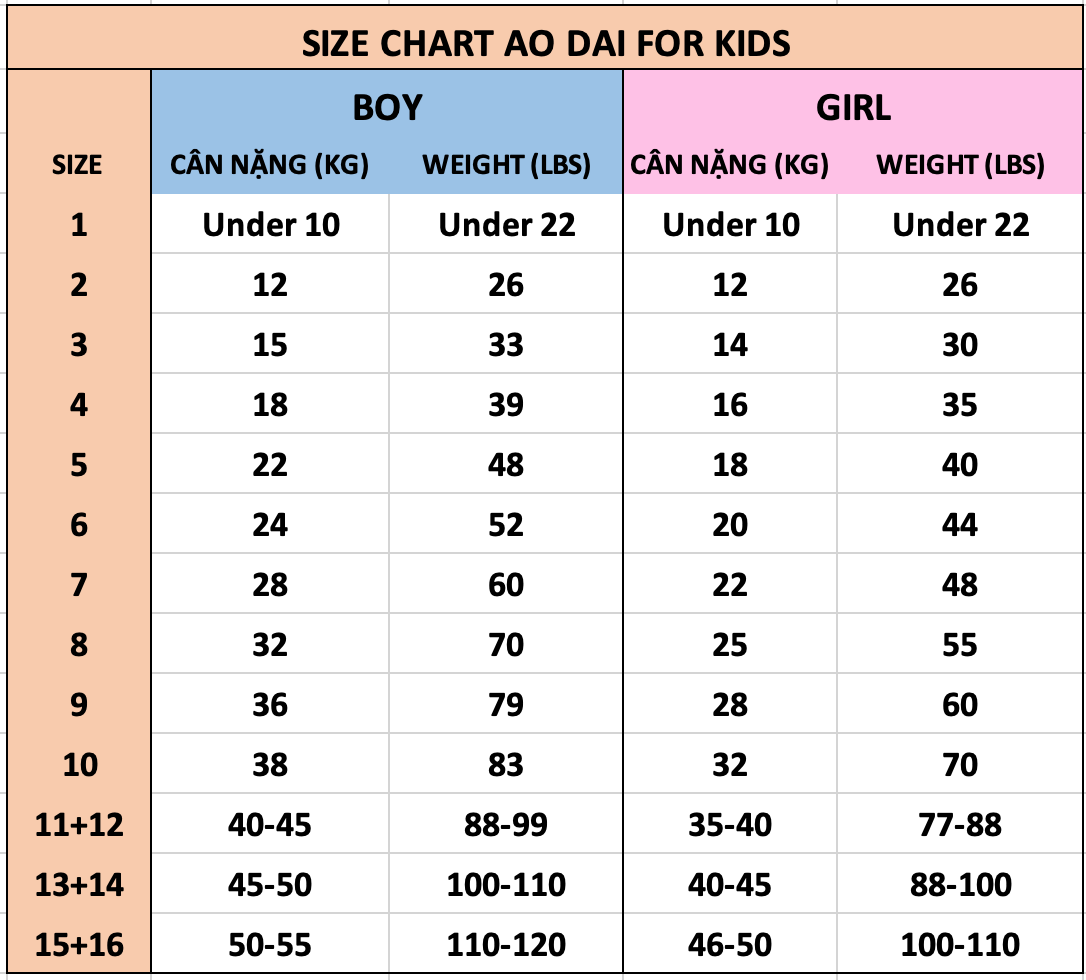Select the size 10 row label

tap(79, 765)
